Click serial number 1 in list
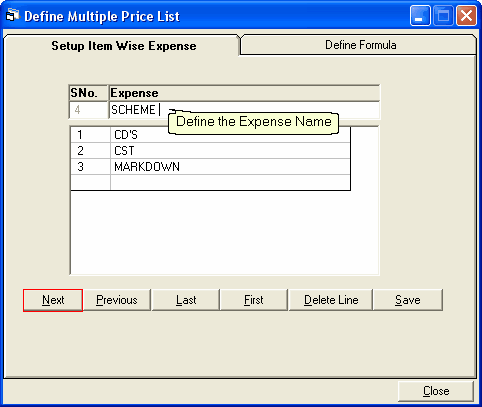 [x=80, y=135]
